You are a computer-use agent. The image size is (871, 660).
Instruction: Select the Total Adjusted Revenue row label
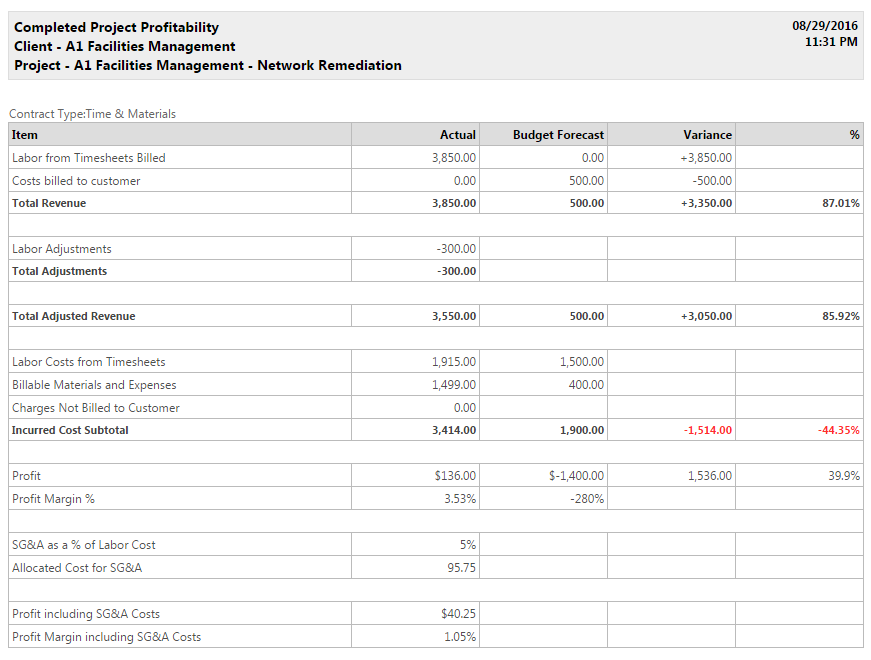tap(74, 316)
